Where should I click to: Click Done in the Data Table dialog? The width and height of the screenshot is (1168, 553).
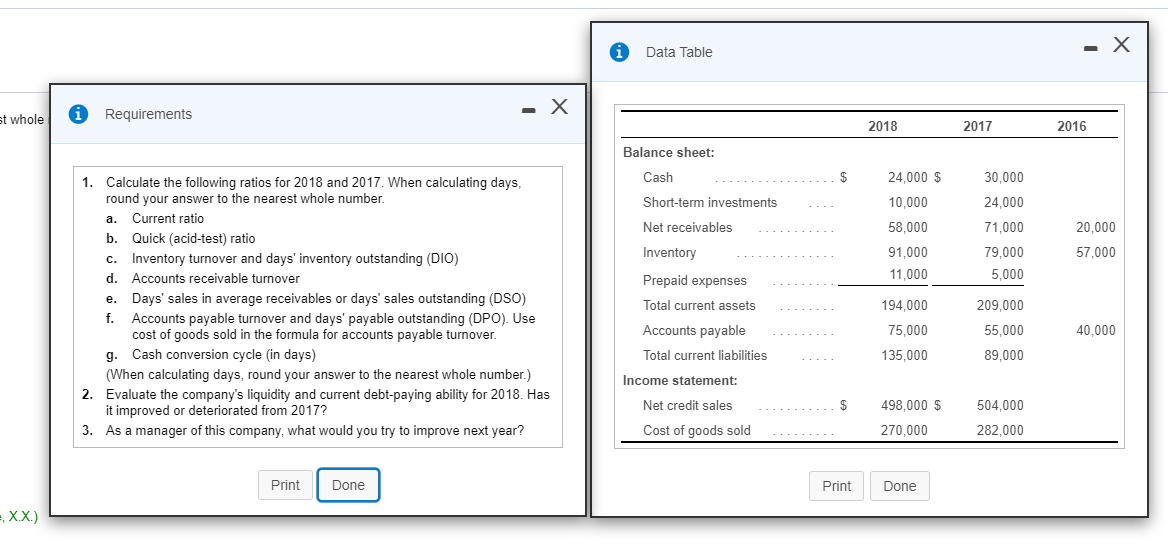(900, 487)
